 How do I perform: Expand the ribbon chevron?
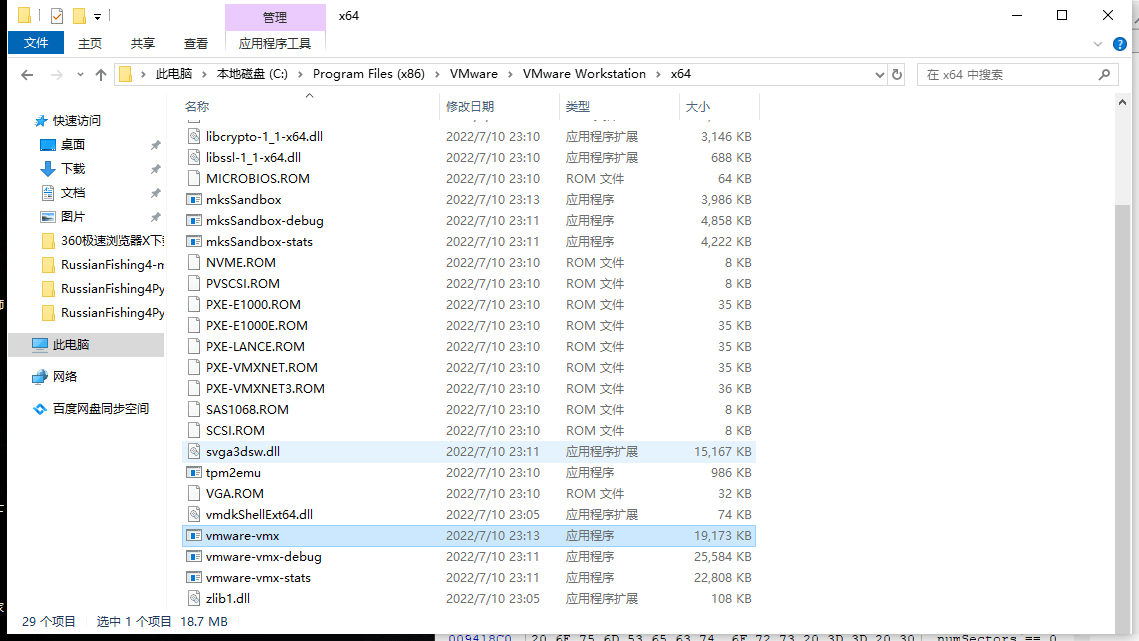1098,44
